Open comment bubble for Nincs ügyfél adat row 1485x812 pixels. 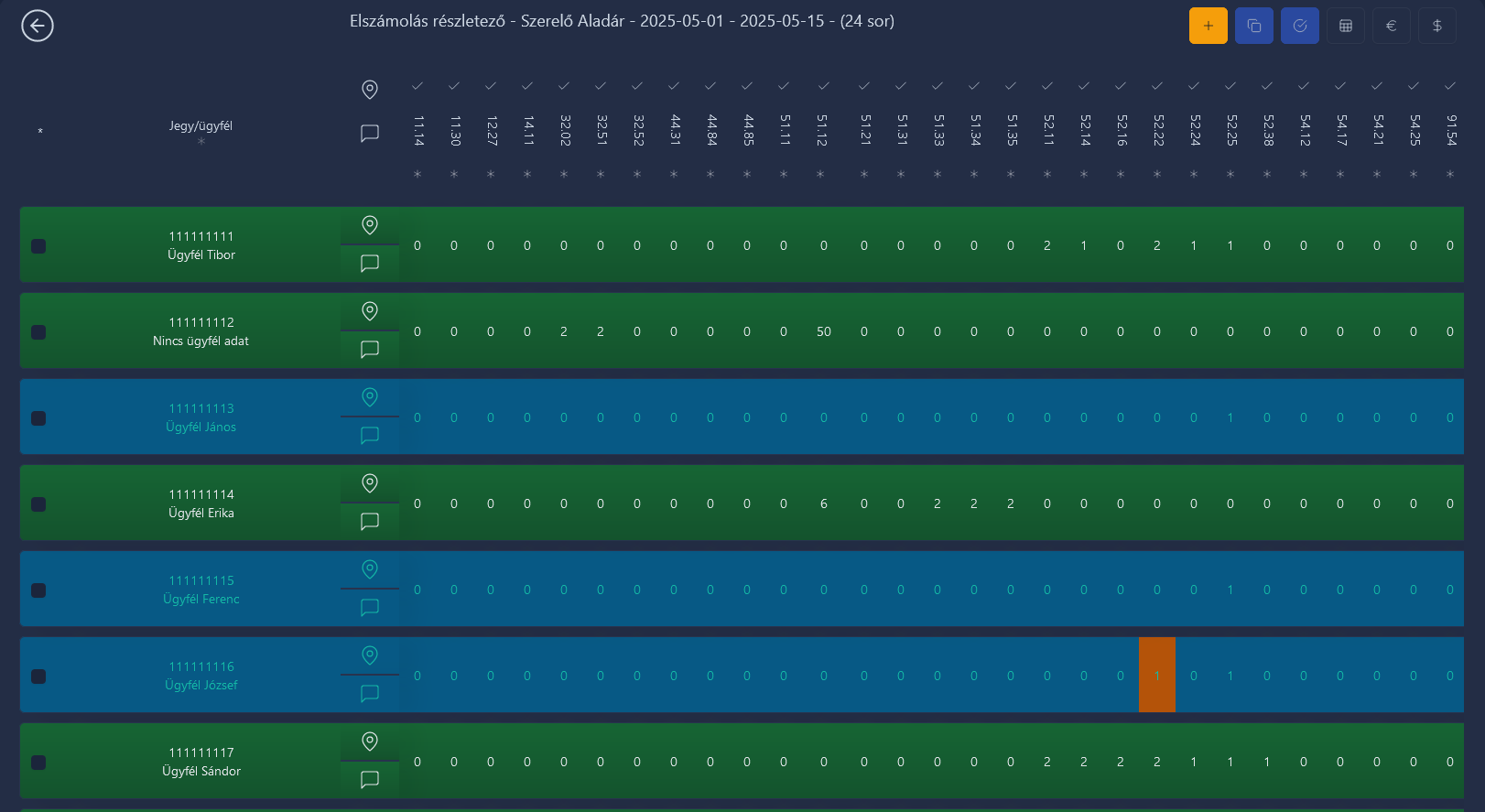click(x=370, y=350)
